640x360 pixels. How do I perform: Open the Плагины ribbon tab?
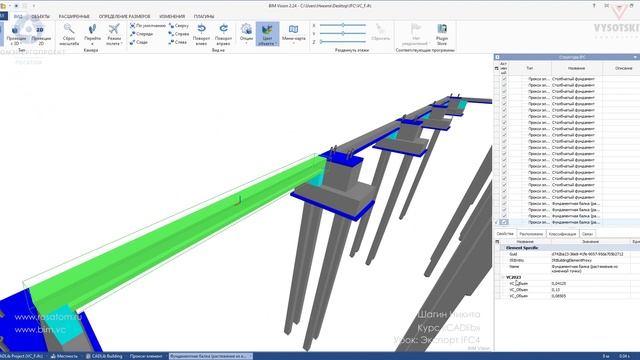pyautogui.click(x=204, y=16)
